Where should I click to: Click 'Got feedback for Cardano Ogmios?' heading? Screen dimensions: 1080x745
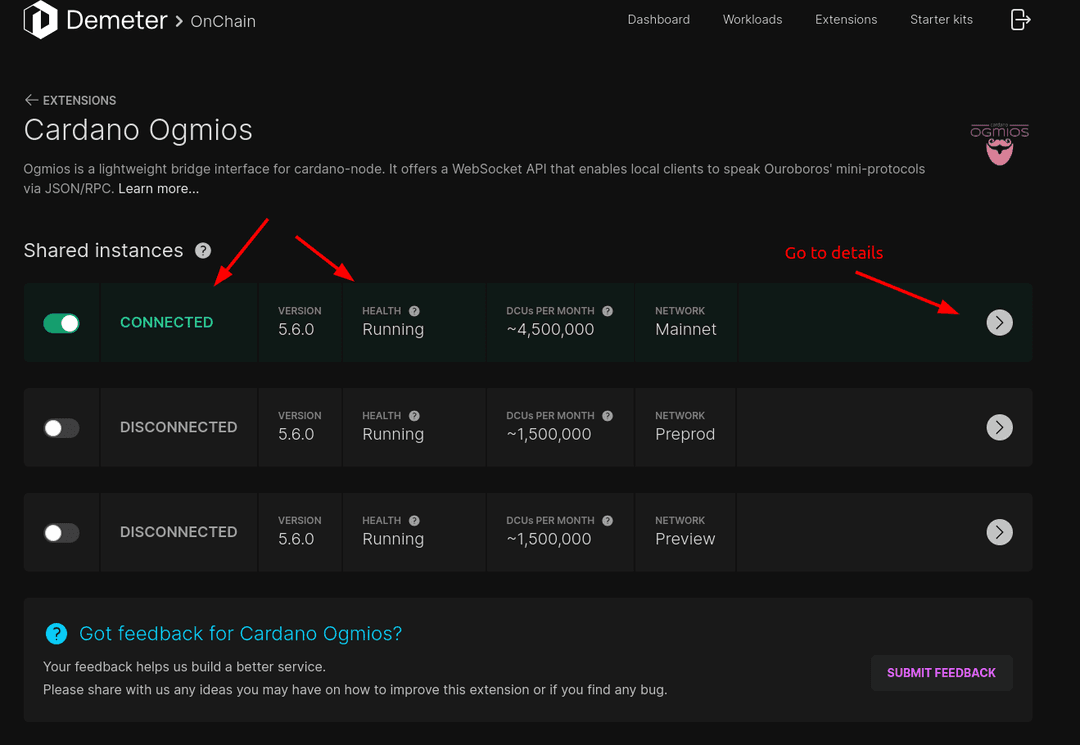point(240,633)
